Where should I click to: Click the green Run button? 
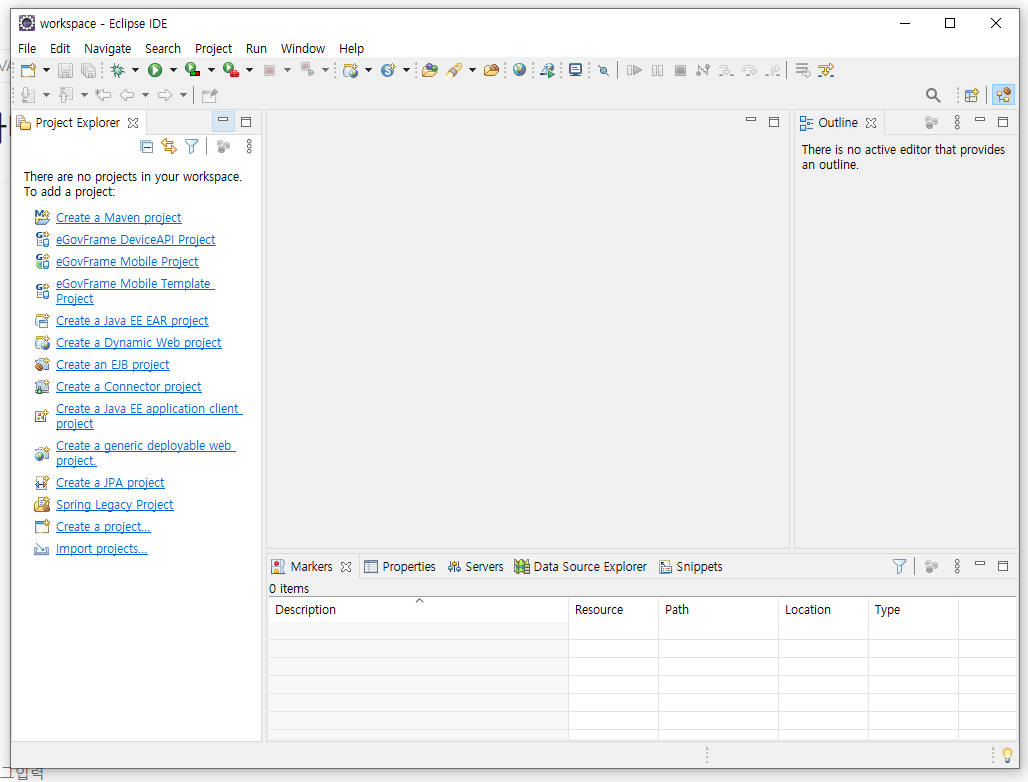pos(155,70)
